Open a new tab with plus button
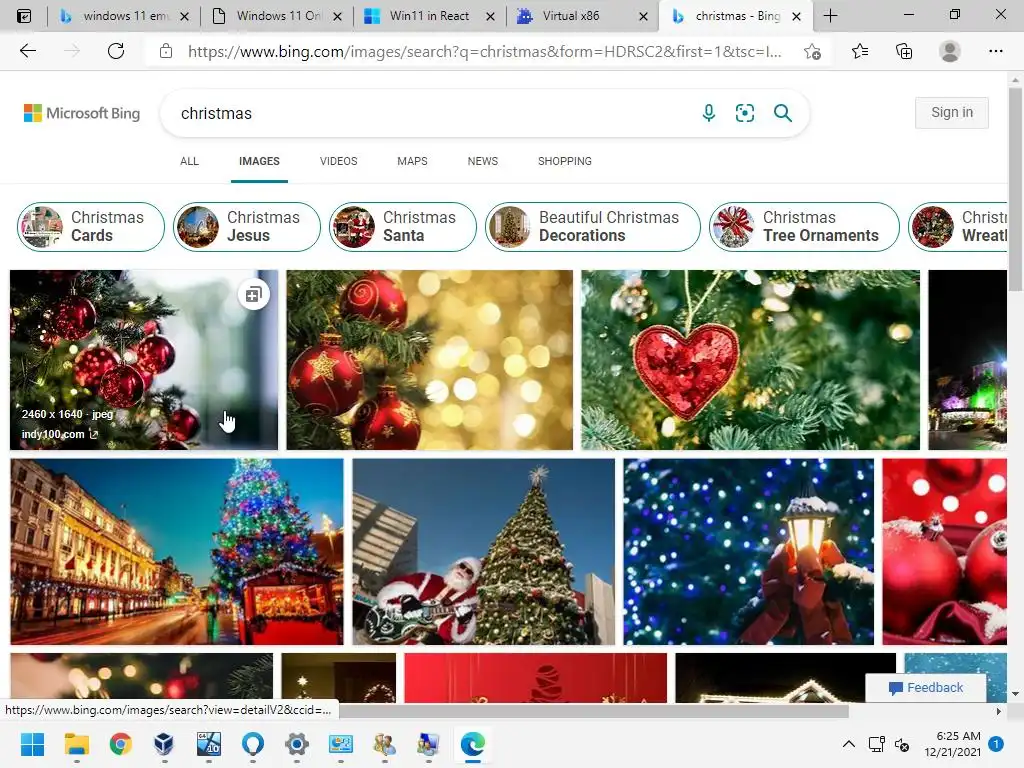Screen dimensions: 1024x768 830,16
